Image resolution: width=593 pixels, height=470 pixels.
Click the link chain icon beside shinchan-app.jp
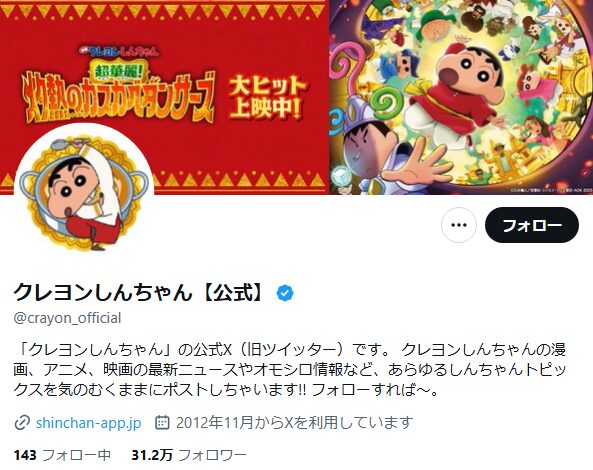(x=22, y=423)
